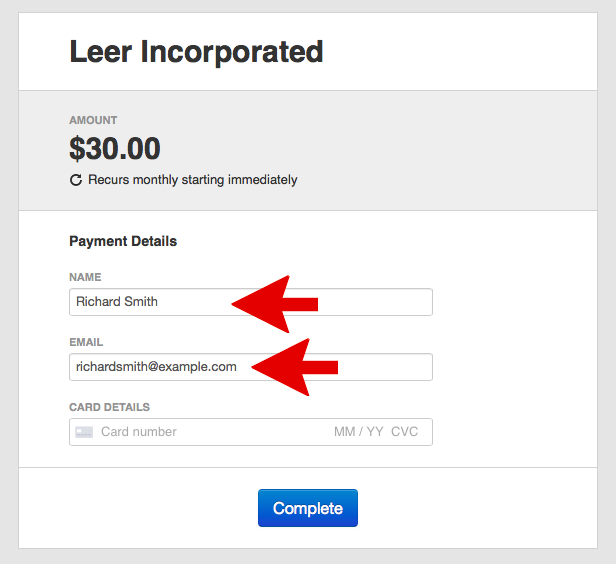The width and height of the screenshot is (616, 564).
Task: Click the circular recurring arrow icon
Action: 75,180
